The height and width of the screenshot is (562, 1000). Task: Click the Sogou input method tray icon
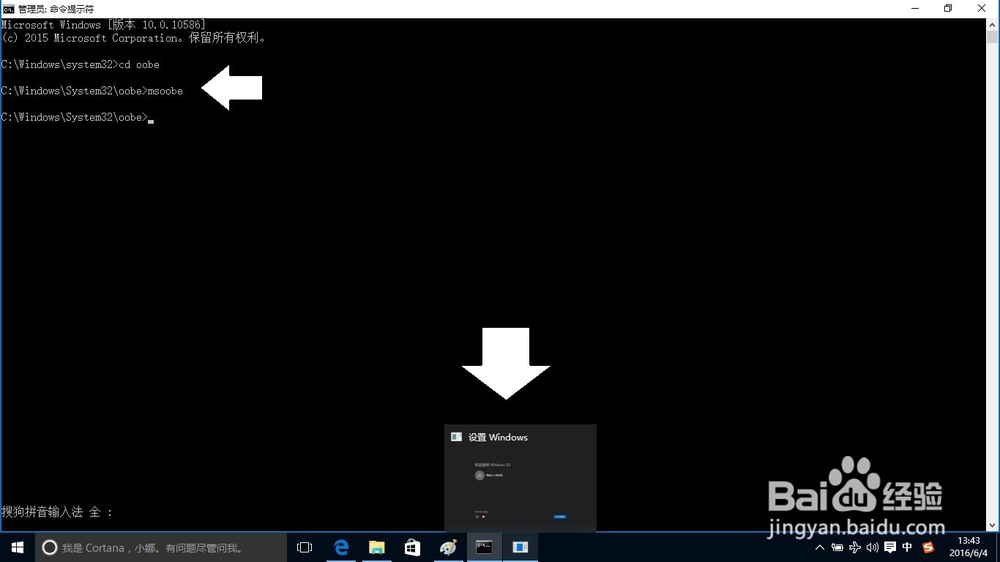tap(928, 547)
